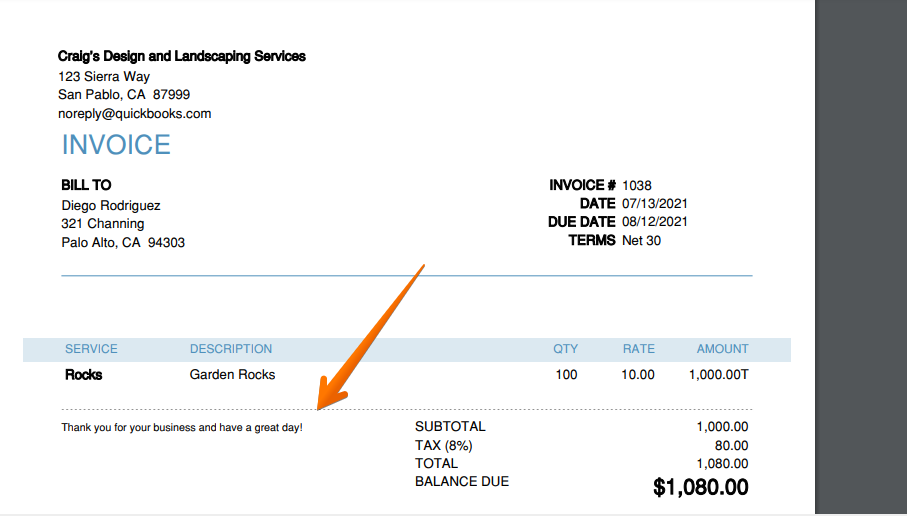Select total amount 1,080.00
The image size is (907, 524).
tap(722, 464)
